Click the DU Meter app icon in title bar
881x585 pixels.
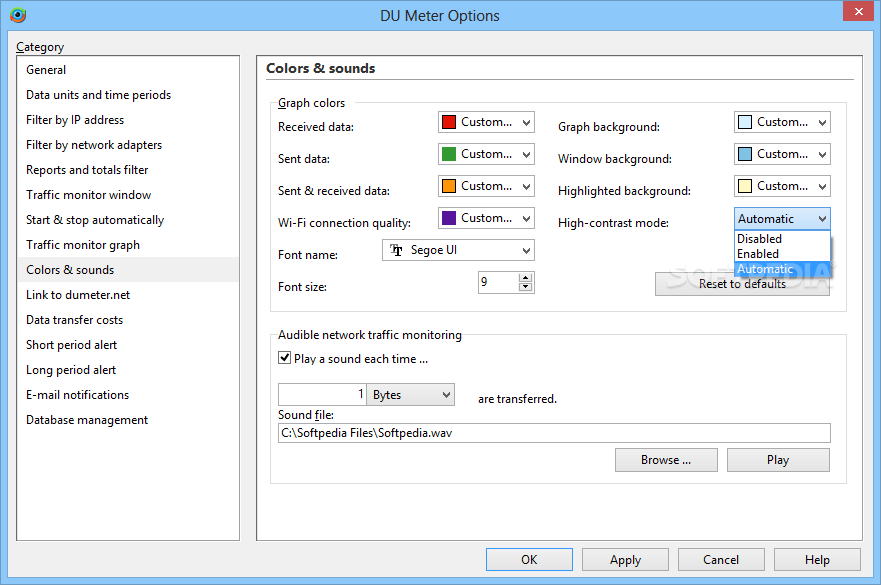click(x=18, y=15)
